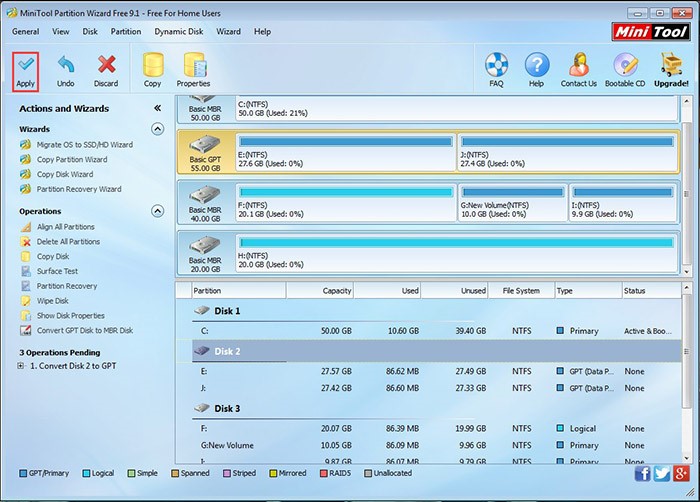The width and height of the screenshot is (700, 502).
Task: Sort by the File System column header
Action: (521, 291)
